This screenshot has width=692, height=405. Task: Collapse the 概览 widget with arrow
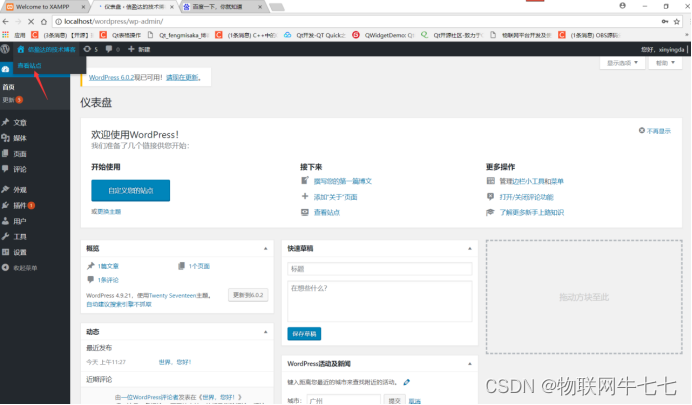pyautogui.click(x=265, y=248)
